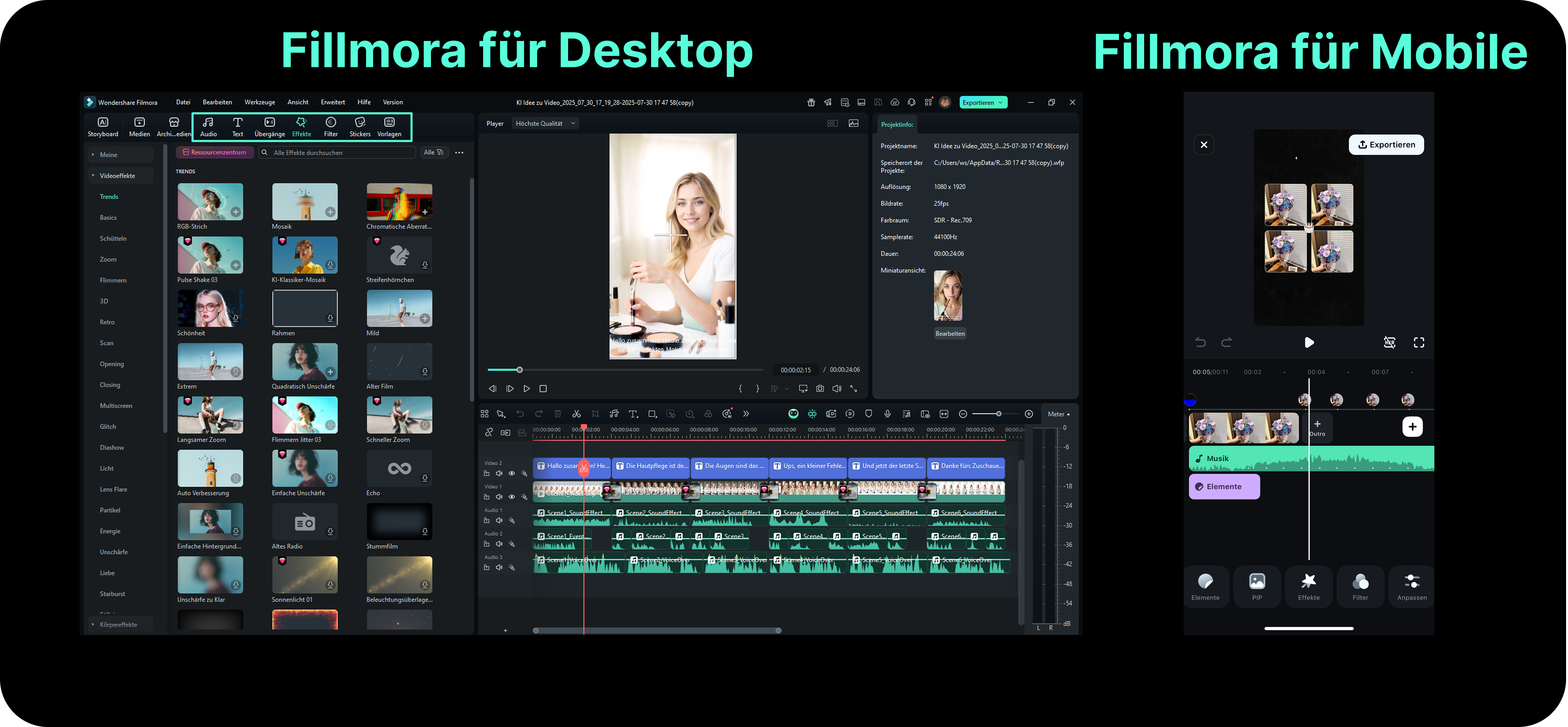Mute the Audio 2 track
Image resolution: width=1568 pixels, height=727 pixels.
[x=499, y=544]
